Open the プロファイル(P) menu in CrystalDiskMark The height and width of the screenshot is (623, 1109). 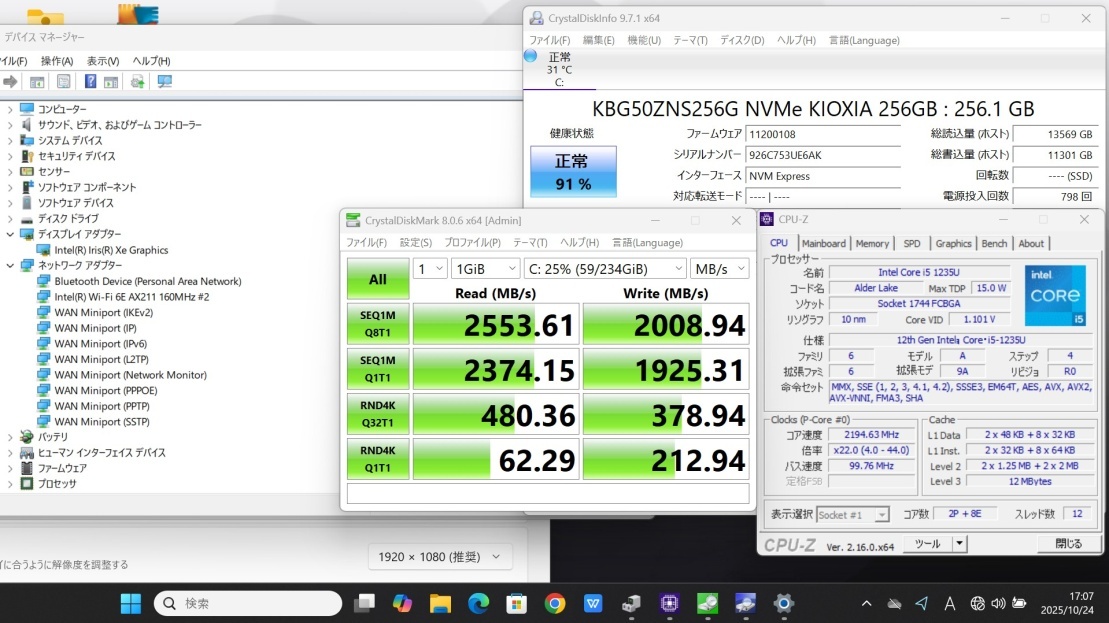click(472, 242)
